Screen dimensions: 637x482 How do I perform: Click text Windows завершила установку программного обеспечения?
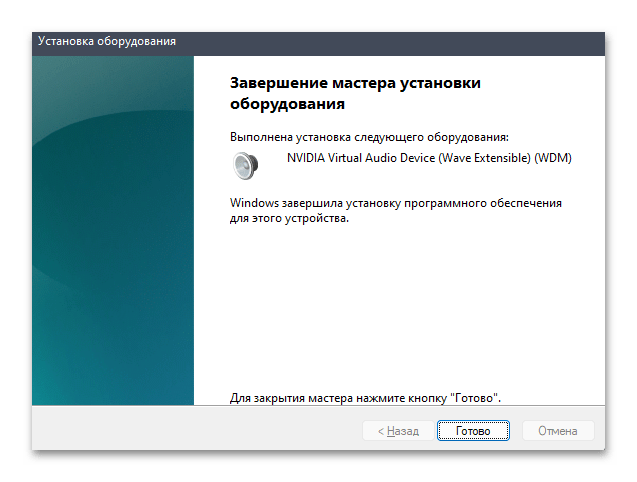click(x=396, y=211)
